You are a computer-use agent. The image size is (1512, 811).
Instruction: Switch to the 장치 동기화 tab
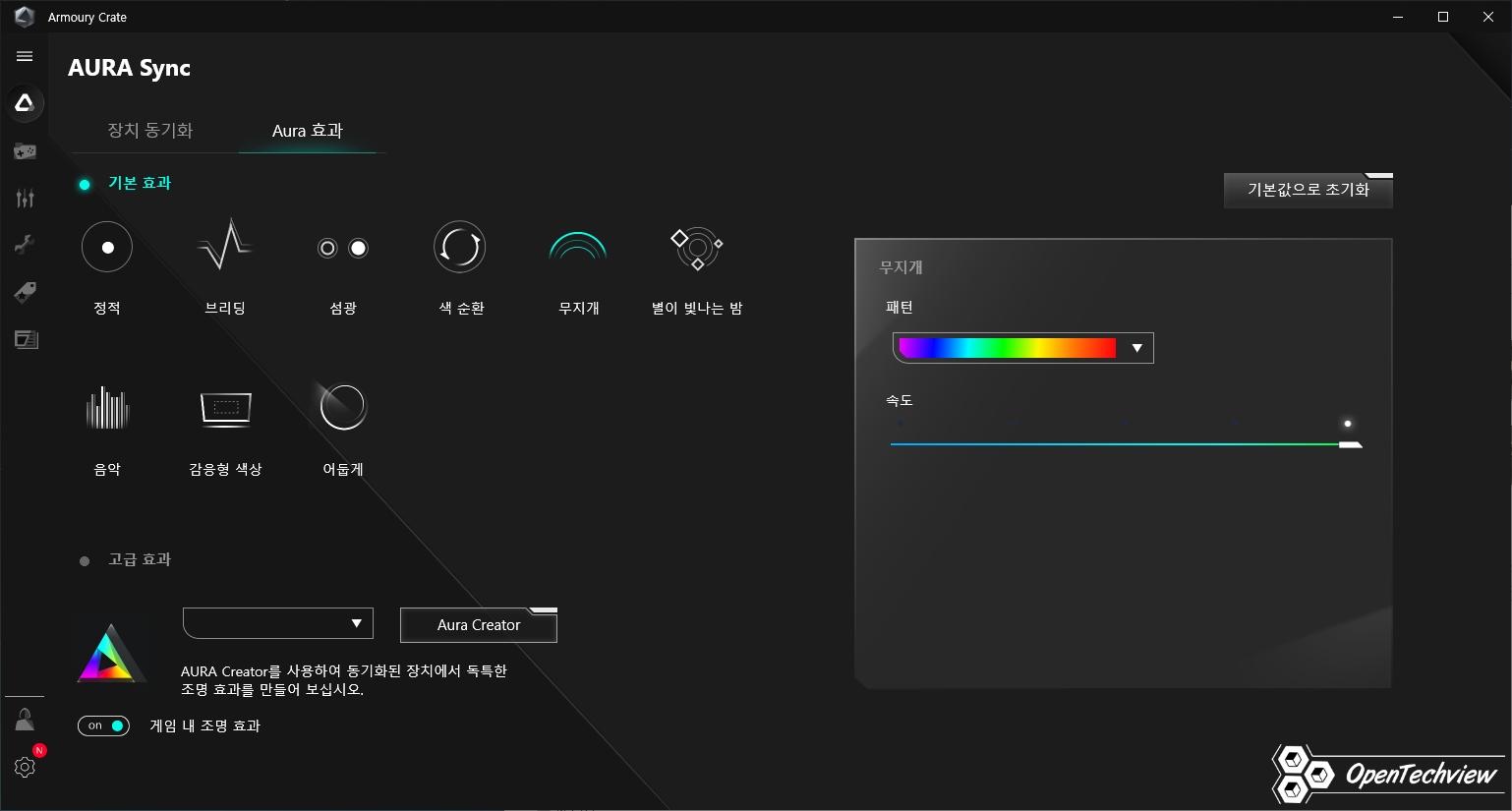click(x=149, y=130)
